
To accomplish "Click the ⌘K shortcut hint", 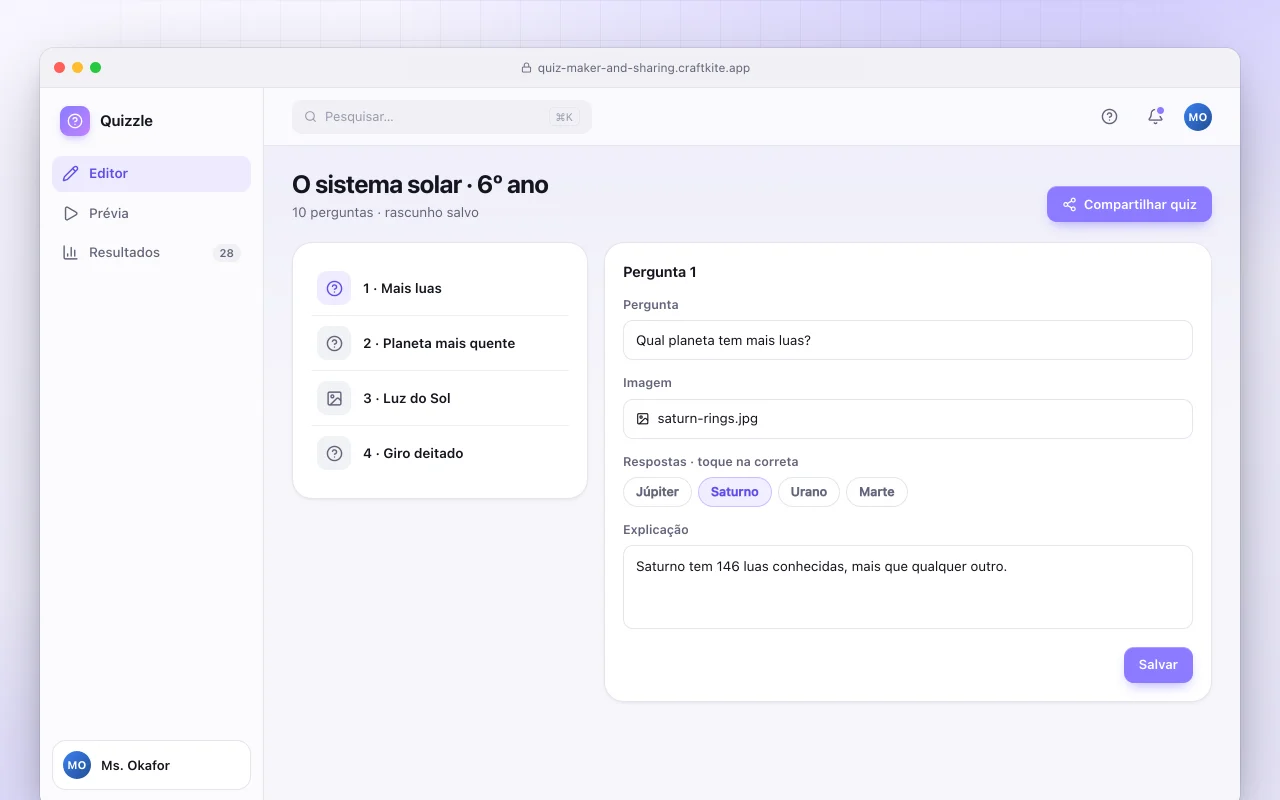I will 564,117.
